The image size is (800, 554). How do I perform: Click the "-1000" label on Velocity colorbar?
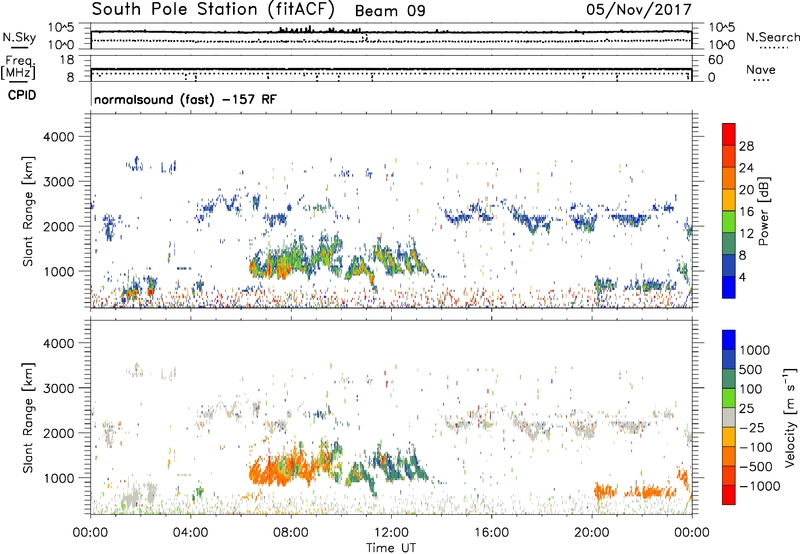point(760,486)
